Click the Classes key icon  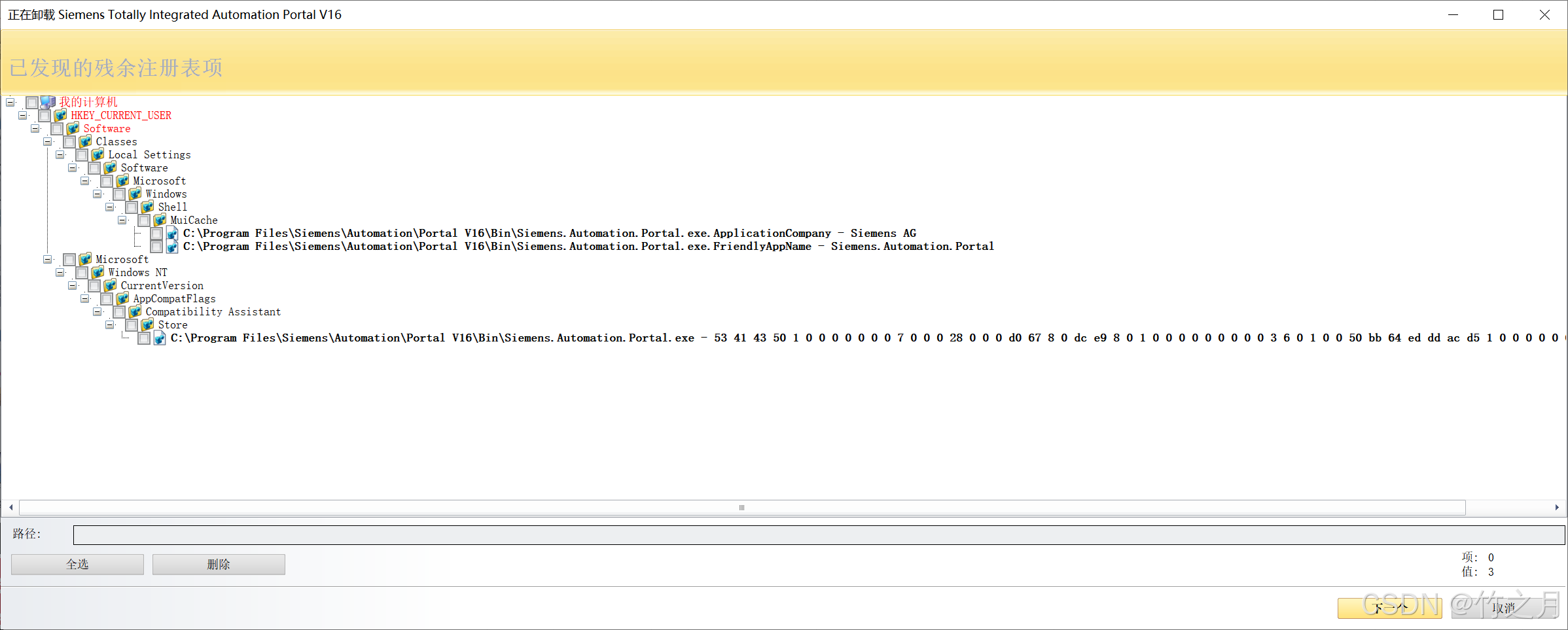click(x=85, y=141)
